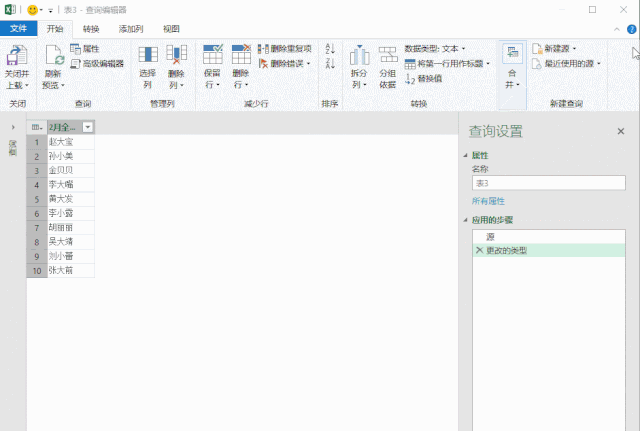Open the All Properties (所有属性) link
This screenshot has width=640, height=431.
coord(488,201)
